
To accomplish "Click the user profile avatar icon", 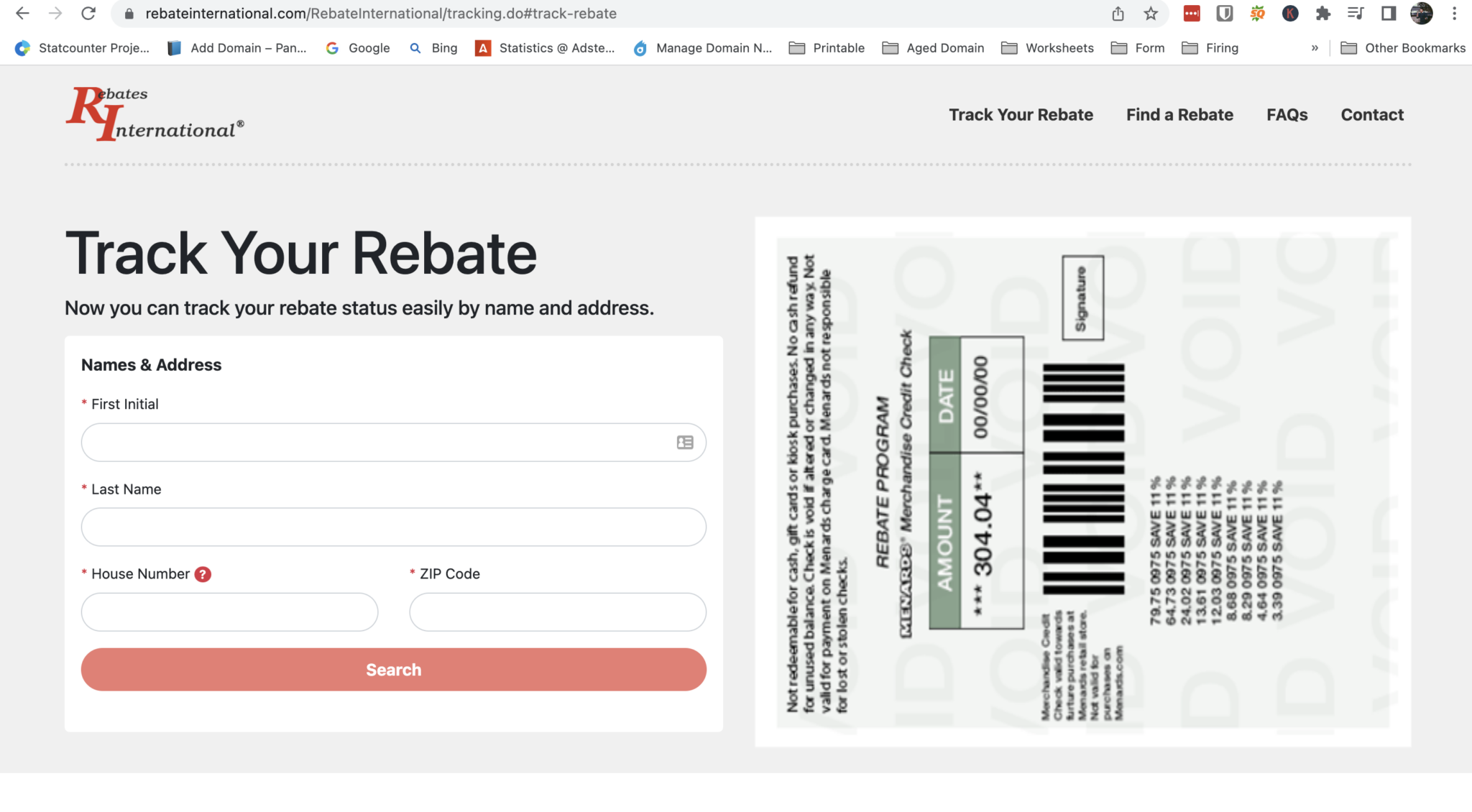I will (x=1422, y=14).
